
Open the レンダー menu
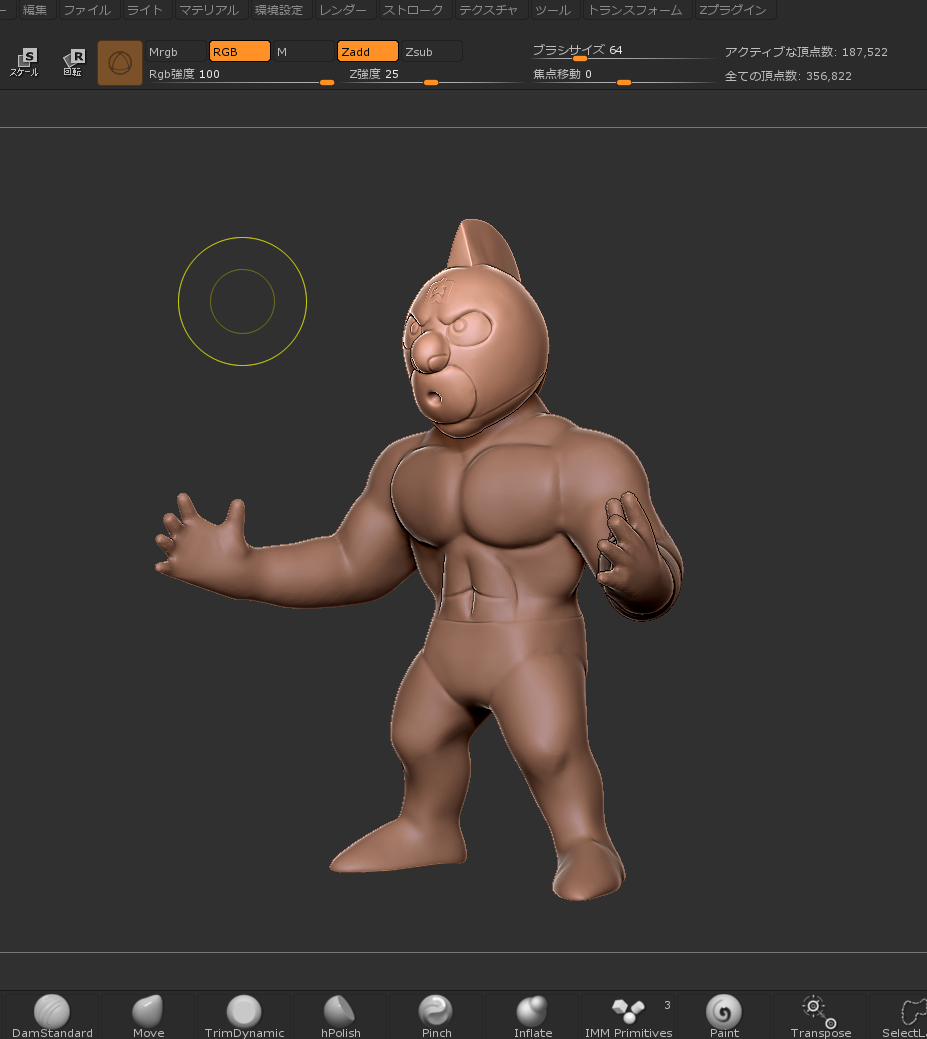pos(343,10)
